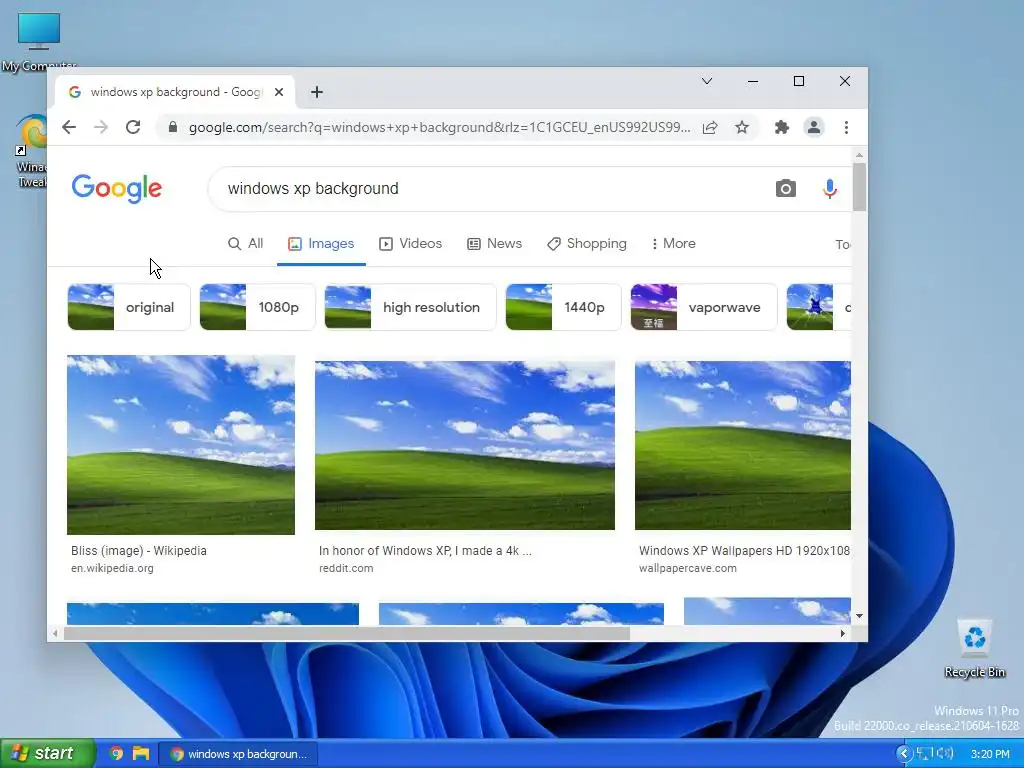Image resolution: width=1024 pixels, height=768 pixels.
Task: Select the Images tab
Action: click(x=321, y=244)
